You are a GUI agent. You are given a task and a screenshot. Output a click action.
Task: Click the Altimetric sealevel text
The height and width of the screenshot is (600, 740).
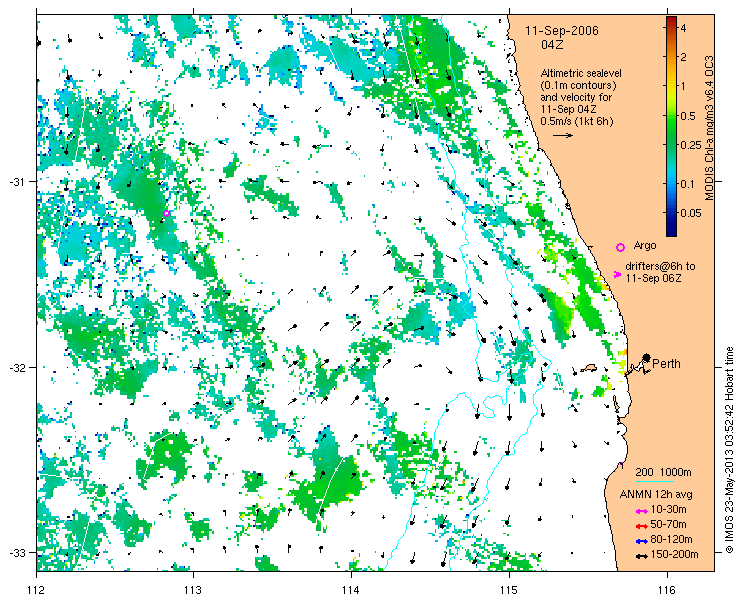pyautogui.click(x=581, y=74)
